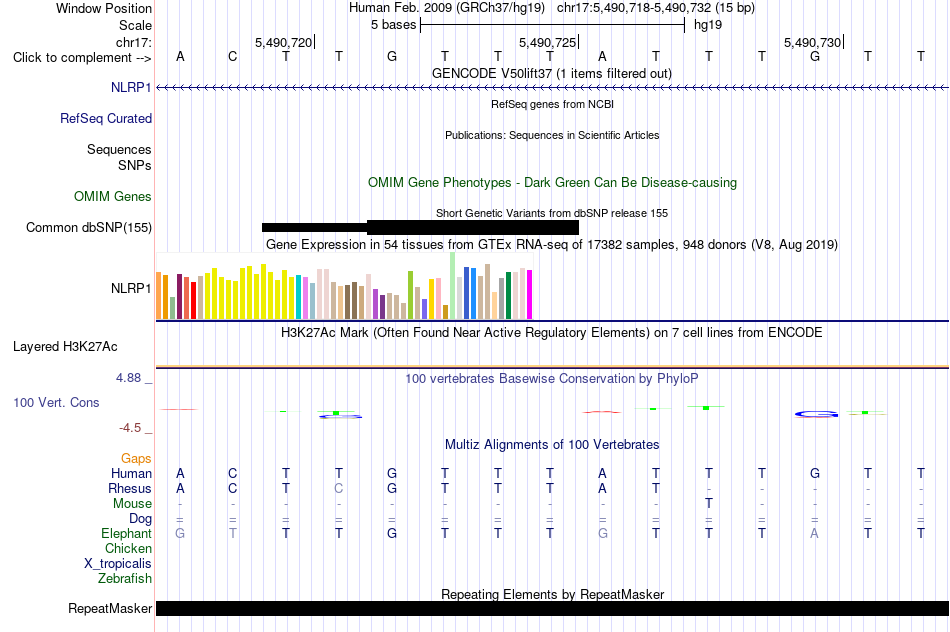
Task: Click the NLRP1 label beside GTEx chart
Action: tap(131, 288)
